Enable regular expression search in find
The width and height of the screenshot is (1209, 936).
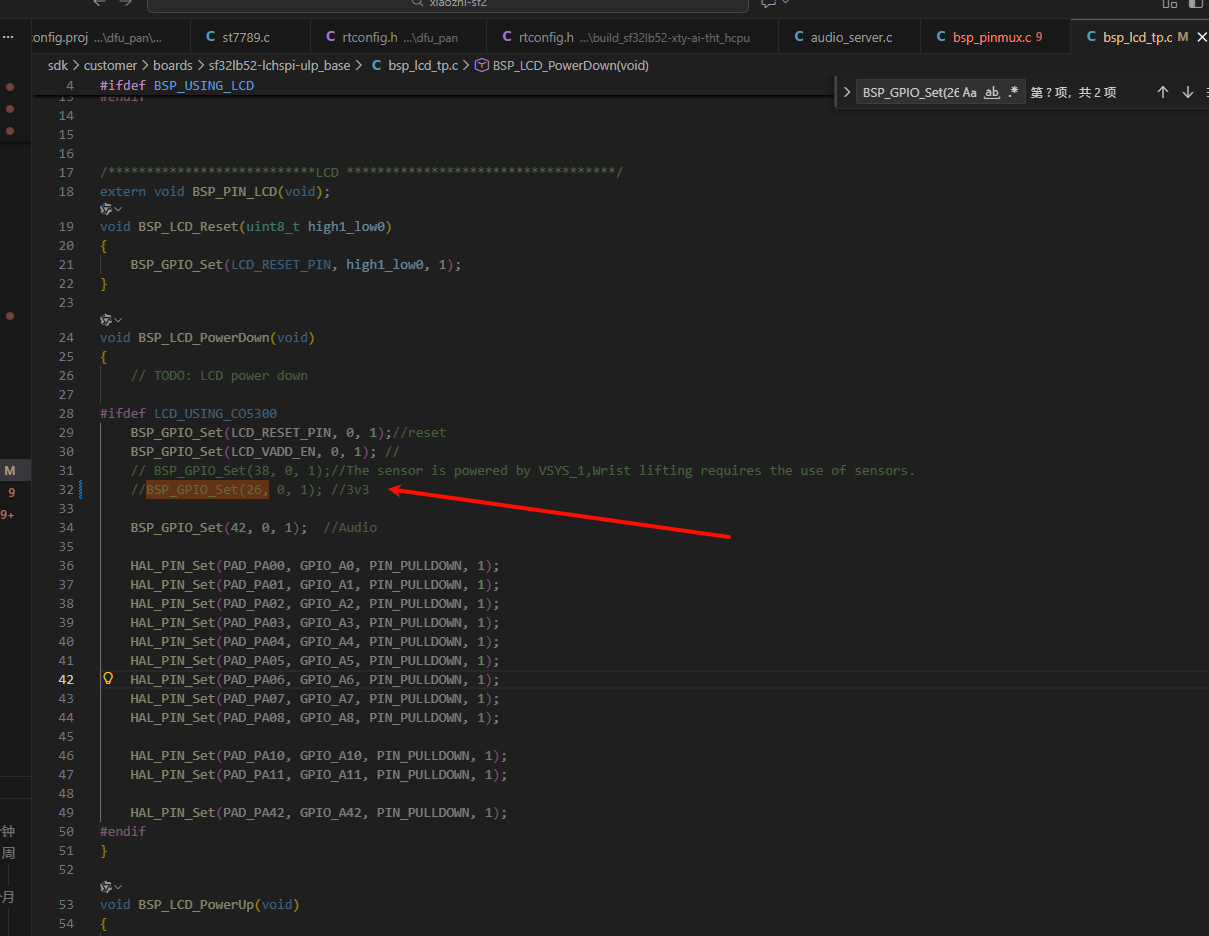point(1013,92)
